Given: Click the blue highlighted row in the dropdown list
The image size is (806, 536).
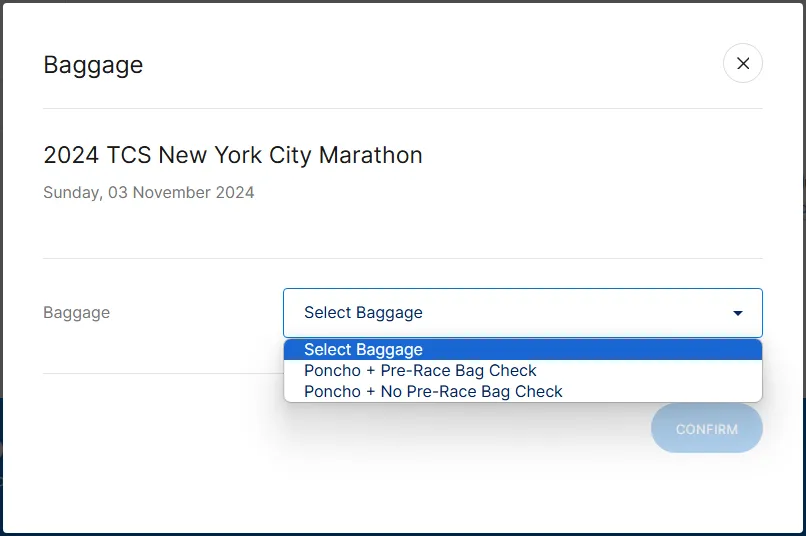Looking at the screenshot, I should [523, 349].
